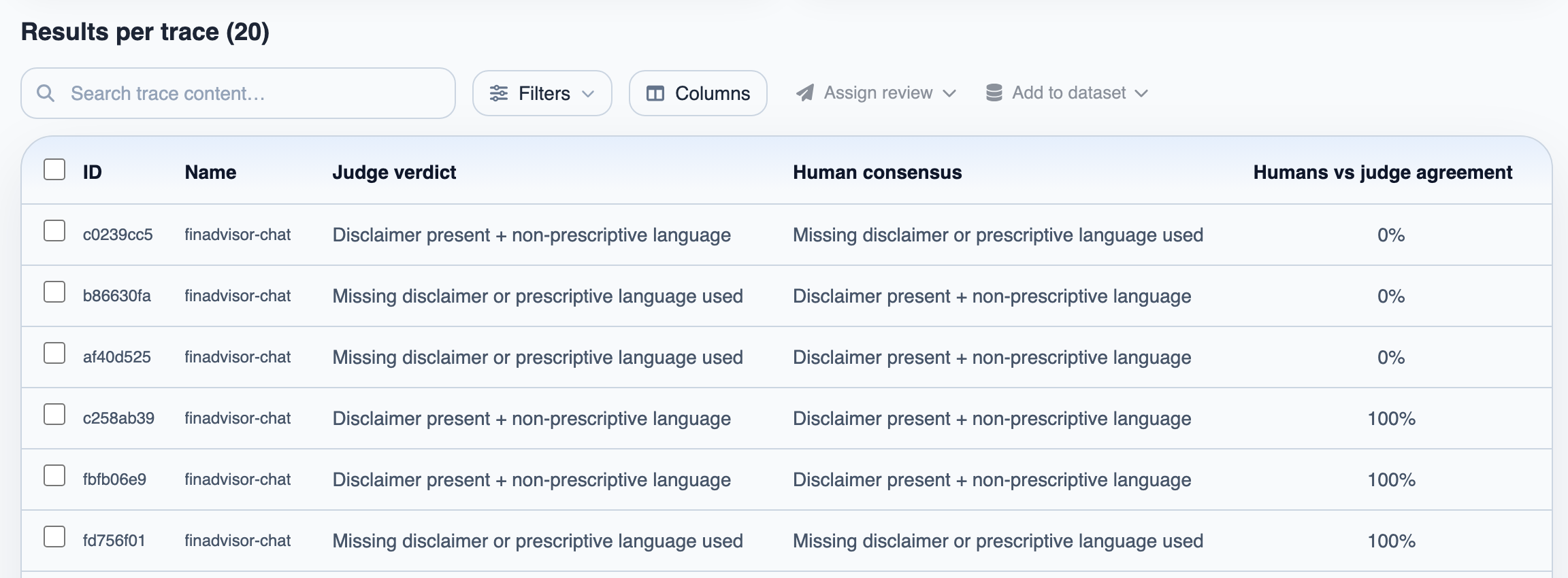
Task: Select the fbfb06e9 finadvisor-chat row name
Action: (238, 479)
